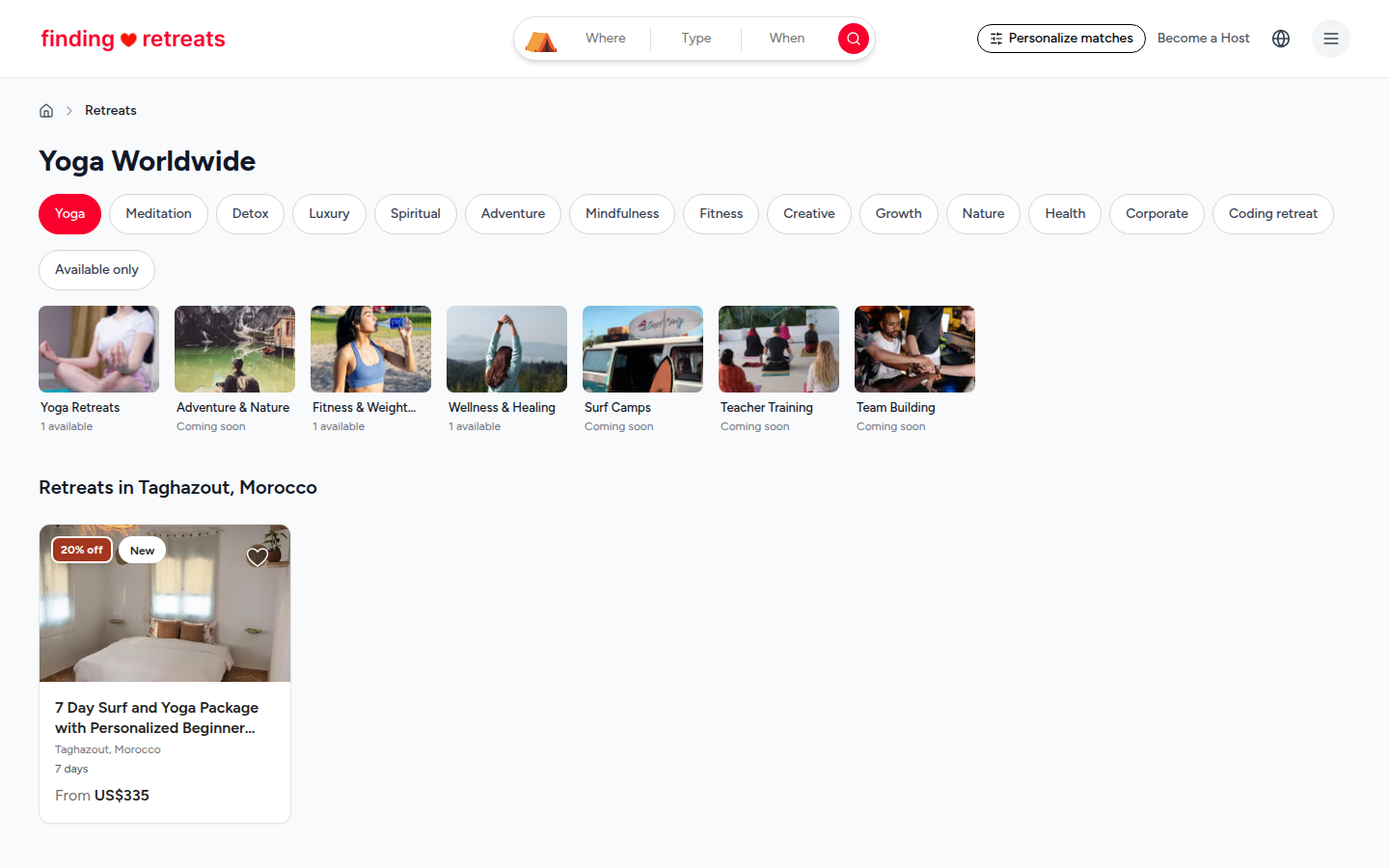The height and width of the screenshot is (868, 1389).
Task: Save the Surf and Yoga retreat with heart icon
Action: click(258, 556)
